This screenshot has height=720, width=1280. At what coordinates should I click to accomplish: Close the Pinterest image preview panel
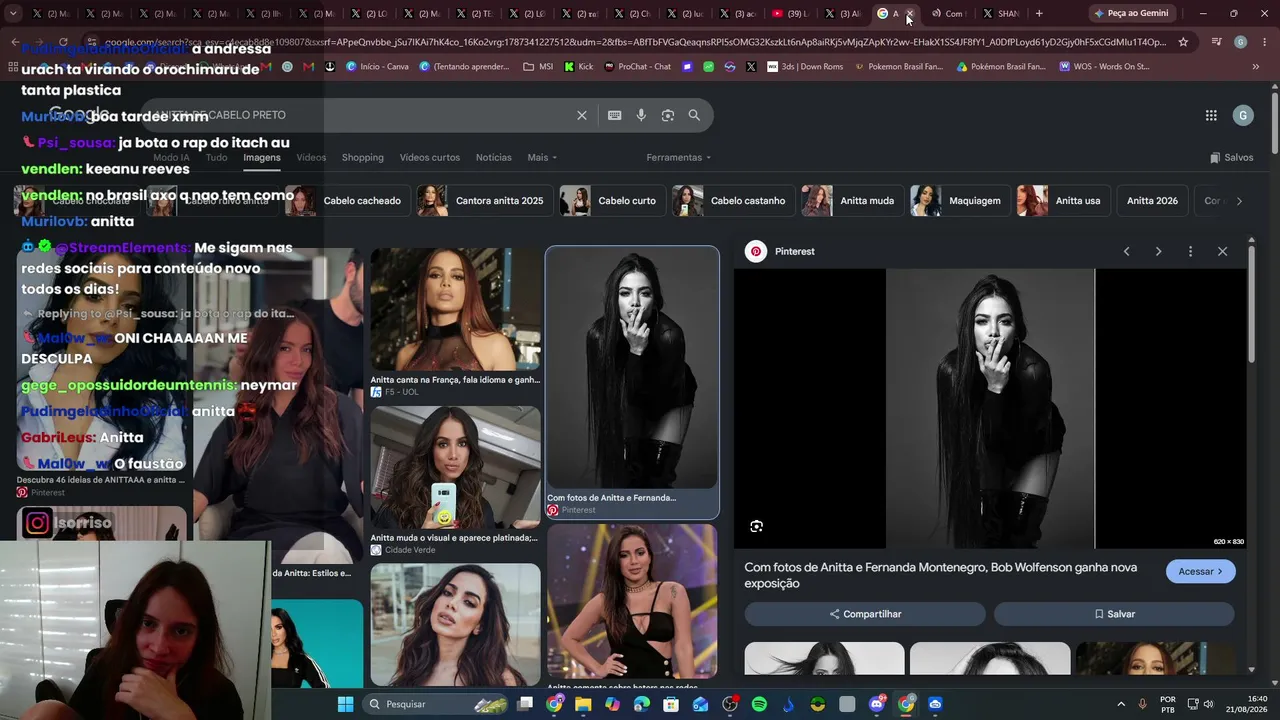(x=1222, y=251)
